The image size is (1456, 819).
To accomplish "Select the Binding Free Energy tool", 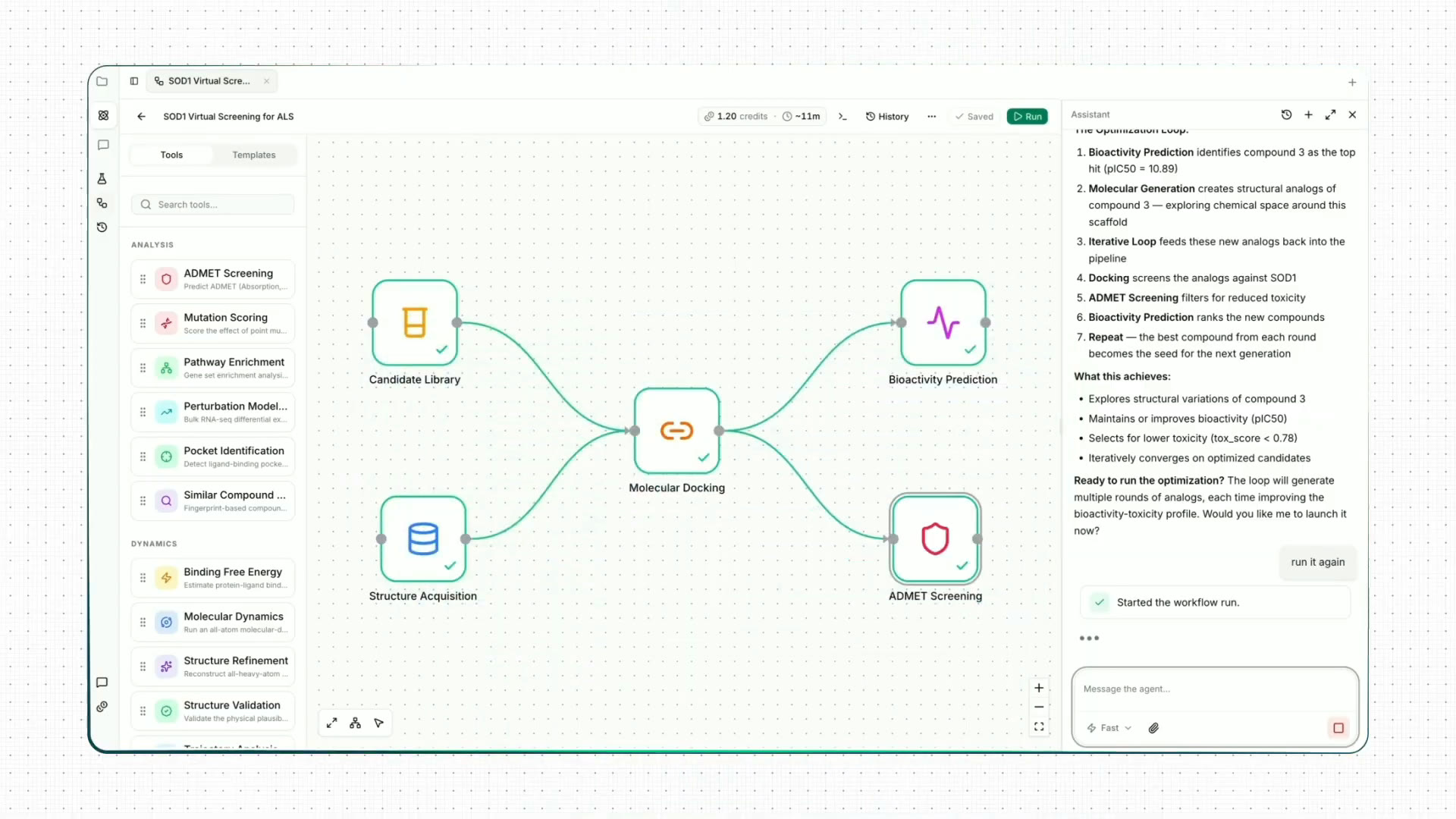I will (213, 578).
